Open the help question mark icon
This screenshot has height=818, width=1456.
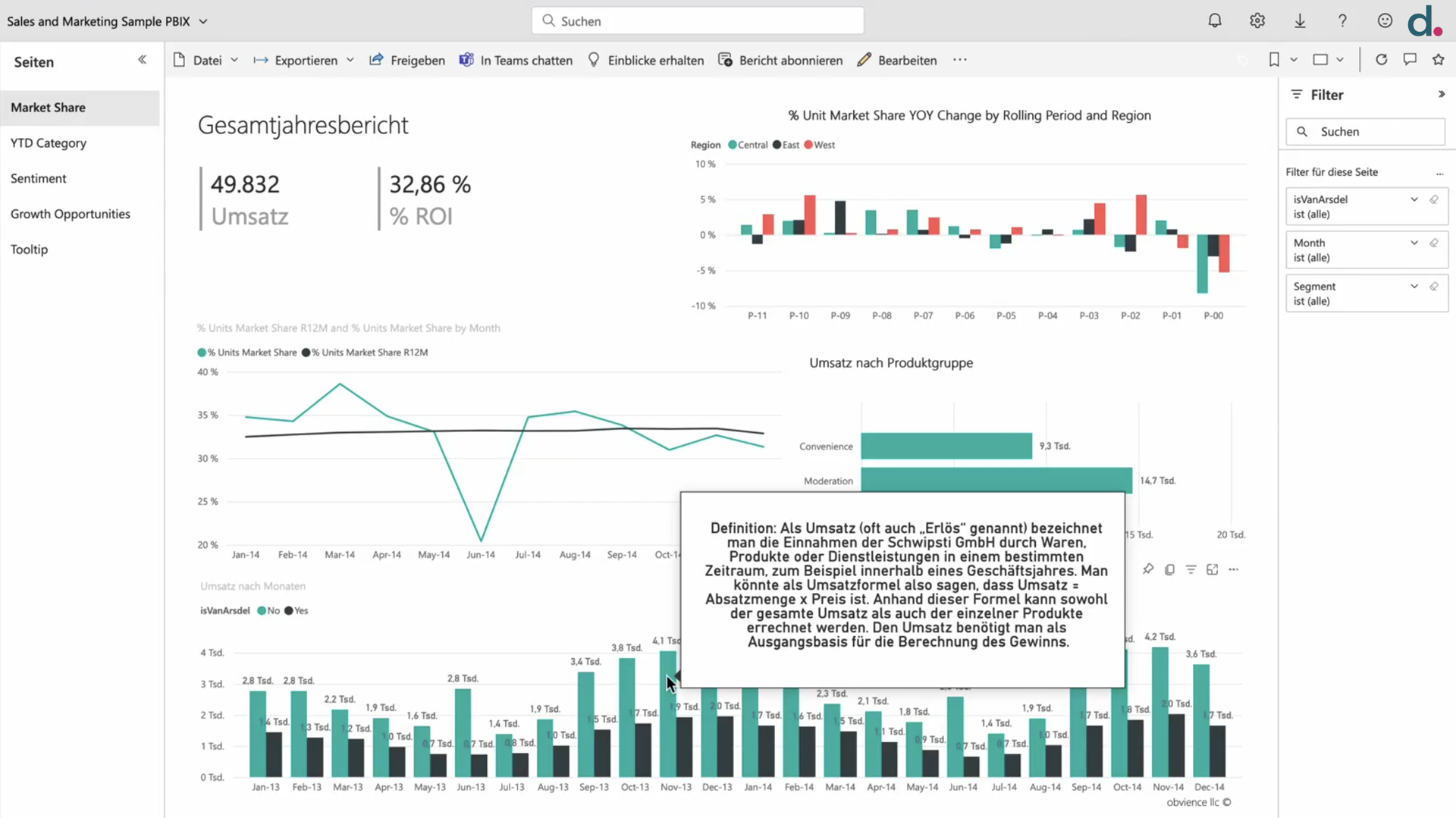tap(1342, 21)
